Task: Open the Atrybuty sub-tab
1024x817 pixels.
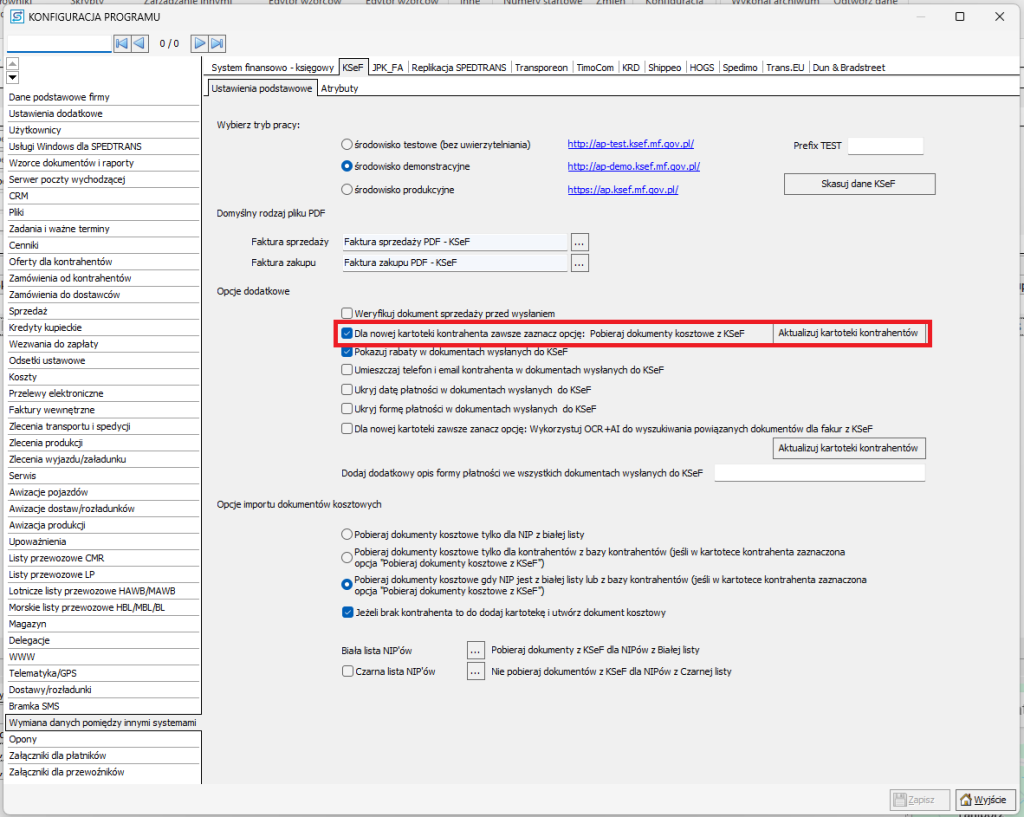Action: pyautogui.click(x=339, y=88)
